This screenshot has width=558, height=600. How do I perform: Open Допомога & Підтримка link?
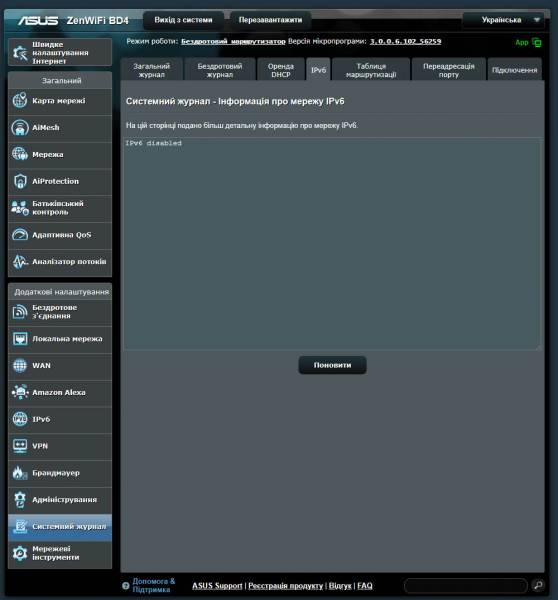pos(153,585)
